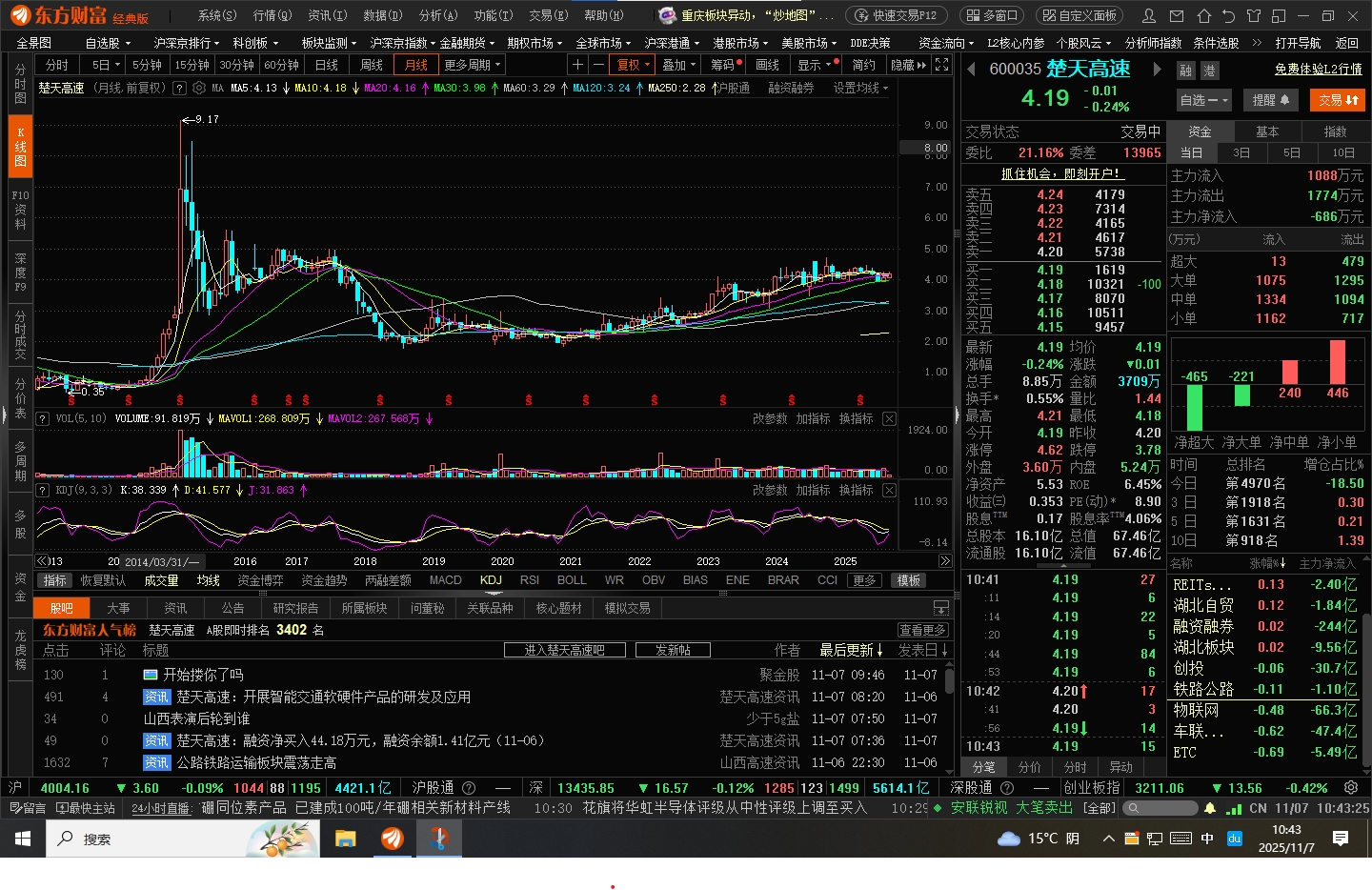Click the search box in status bar
1372x890 pixels.
tap(1160, 808)
